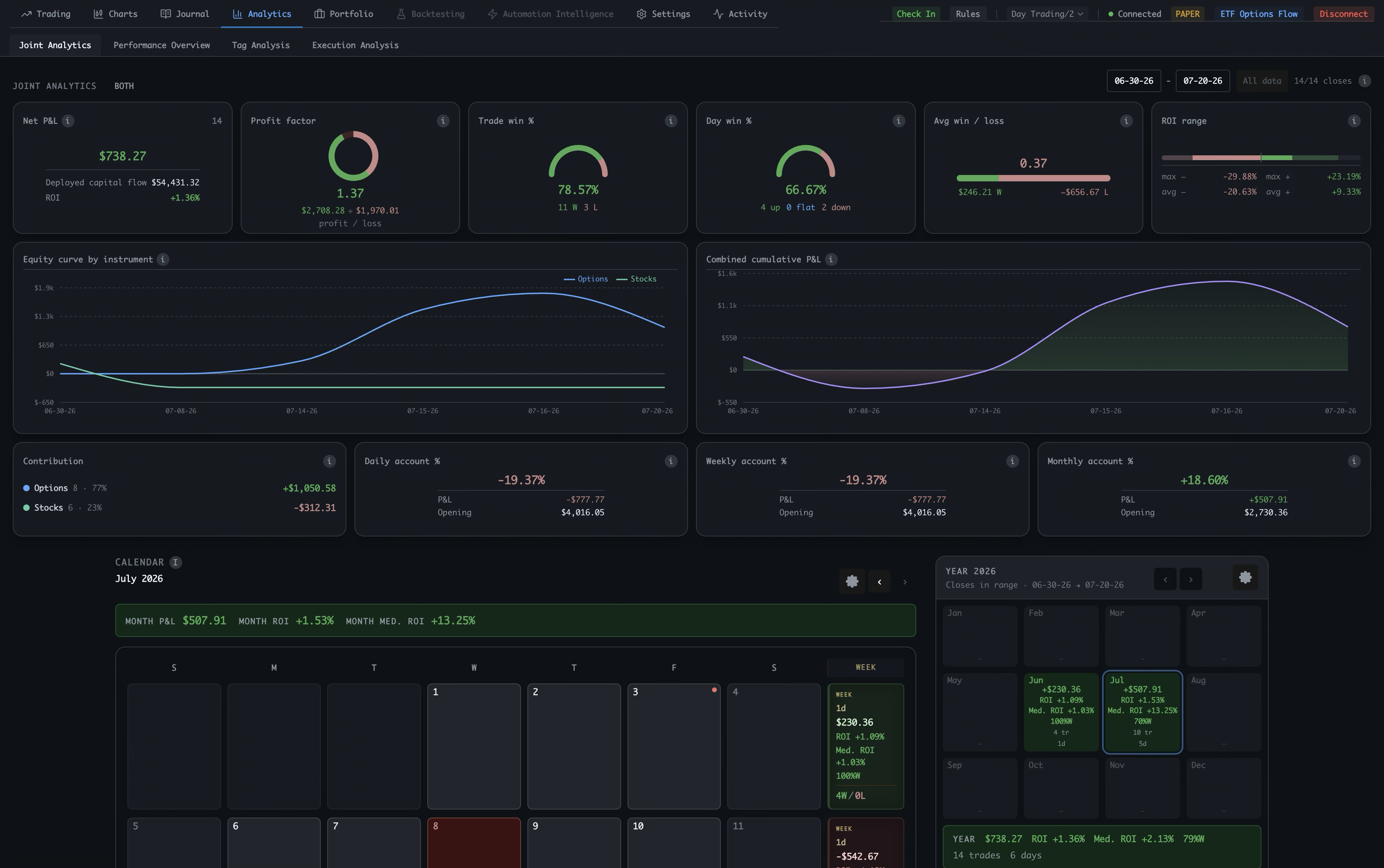Edit the end date 07-20-26 field
The width and height of the screenshot is (1384, 868).
click(1203, 81)
